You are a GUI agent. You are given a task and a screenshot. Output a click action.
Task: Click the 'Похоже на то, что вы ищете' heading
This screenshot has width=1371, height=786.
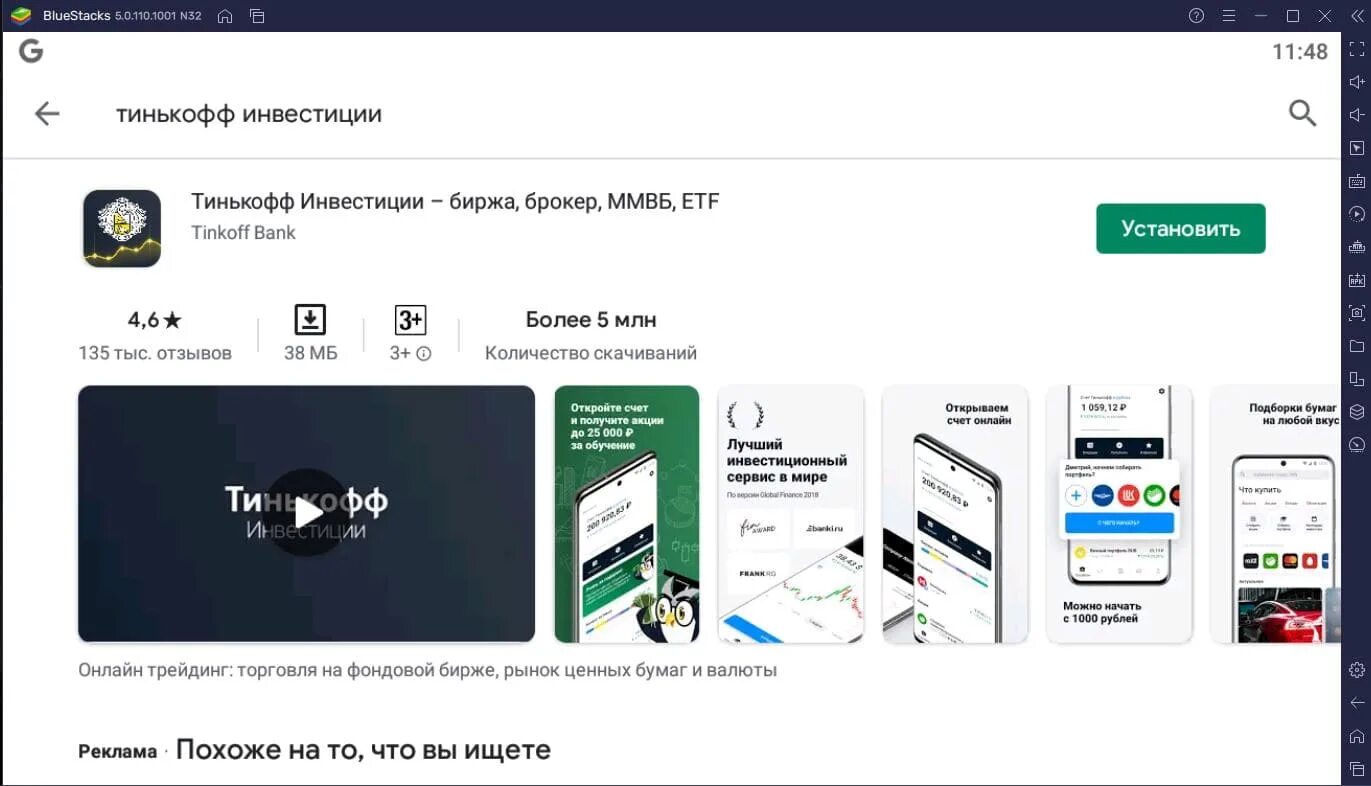(x=363, y=749)
